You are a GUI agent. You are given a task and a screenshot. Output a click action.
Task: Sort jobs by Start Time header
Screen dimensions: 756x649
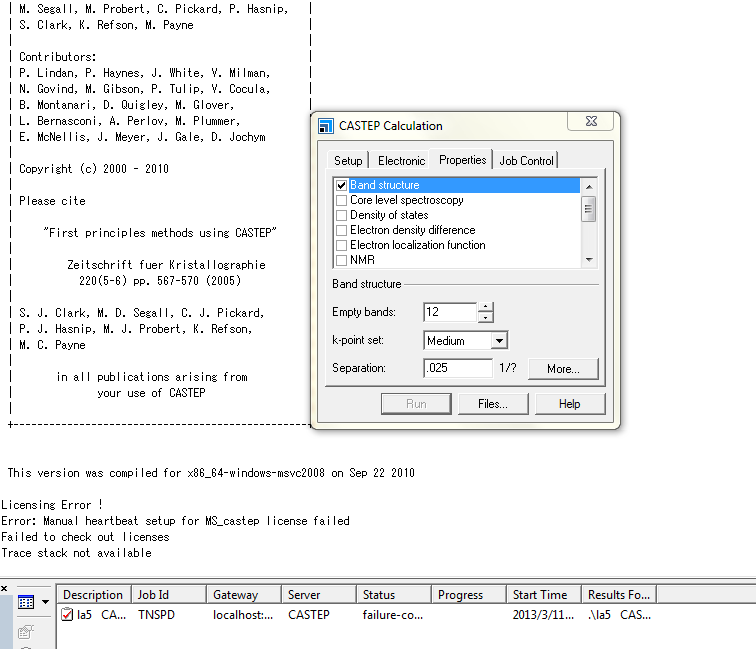(x=544, y=595)
